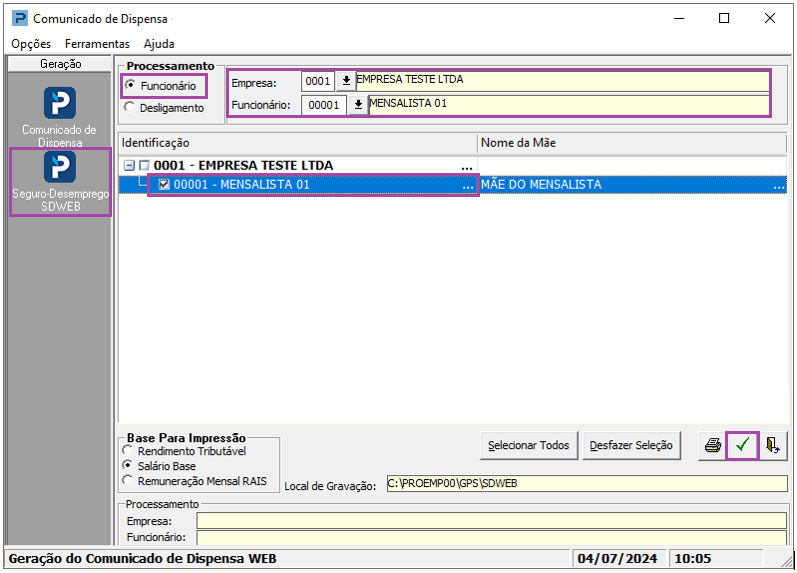Viewport: 797px width, 573px height.
Task: Open the Empresa lookup dropdown arrow
Action: pyautogui.click(x=346, y=80)
